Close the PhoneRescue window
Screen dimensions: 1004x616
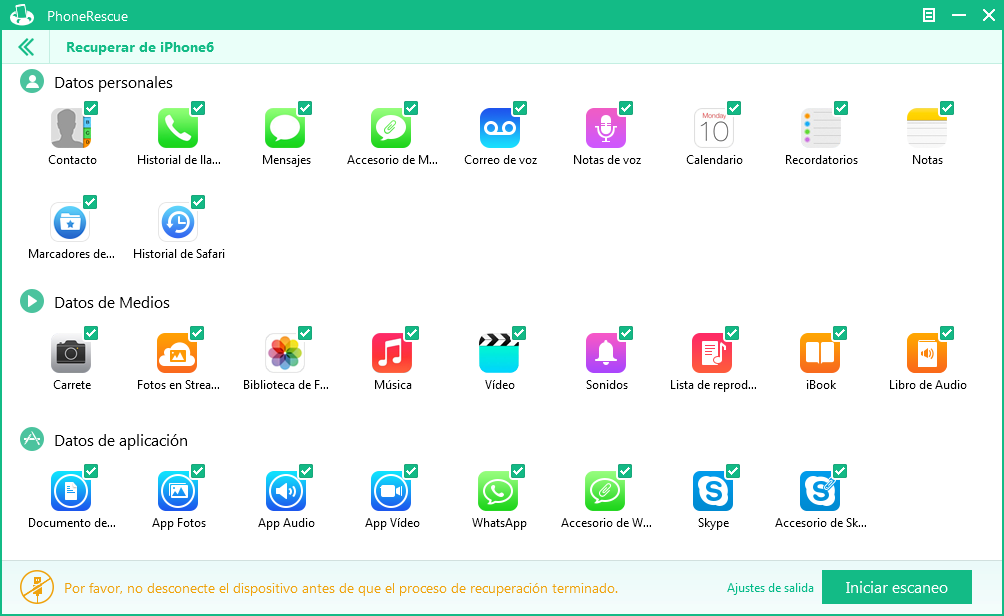coord(989,15)
